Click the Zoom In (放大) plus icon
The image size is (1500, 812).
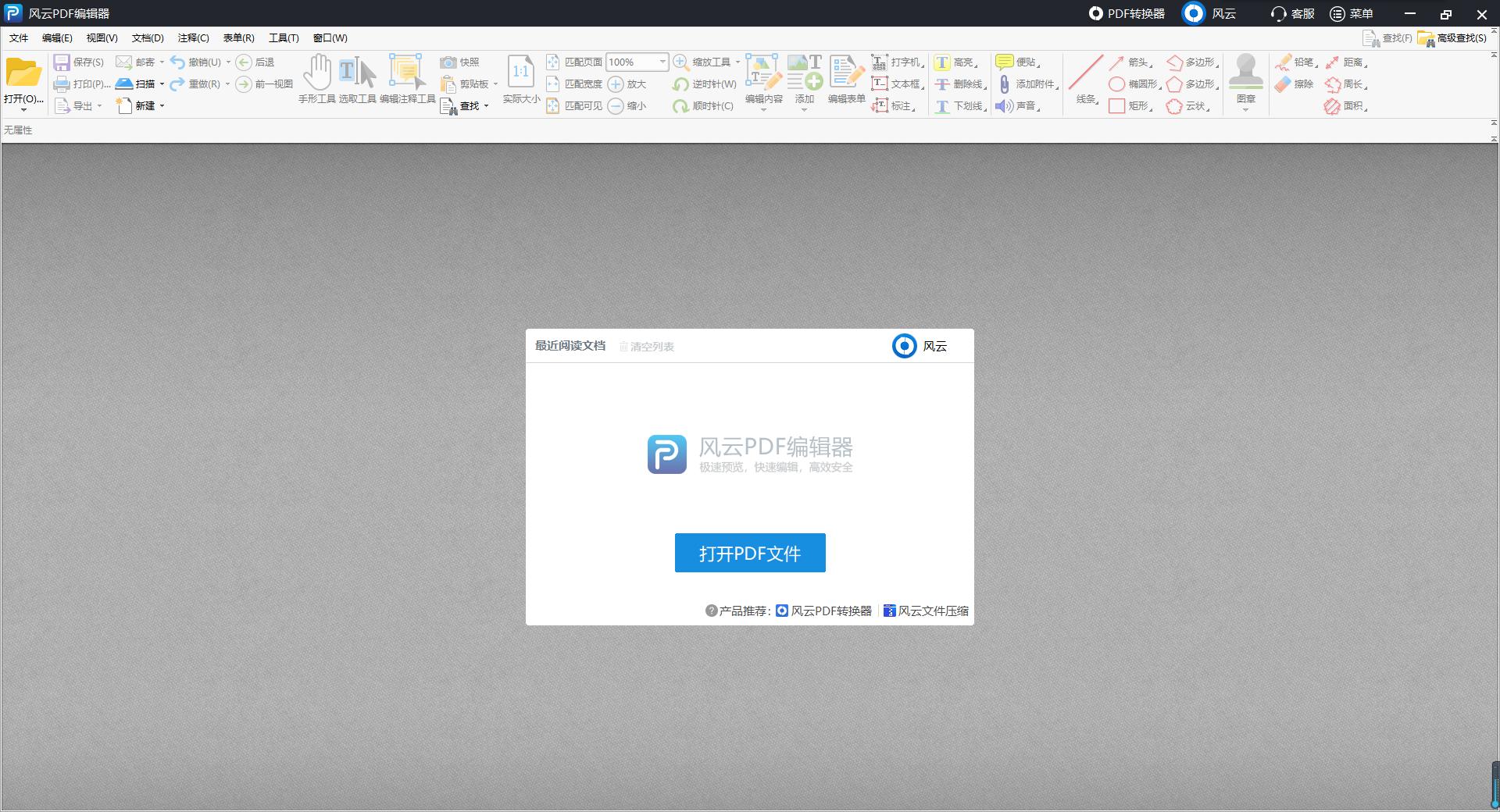click(616, 84)
